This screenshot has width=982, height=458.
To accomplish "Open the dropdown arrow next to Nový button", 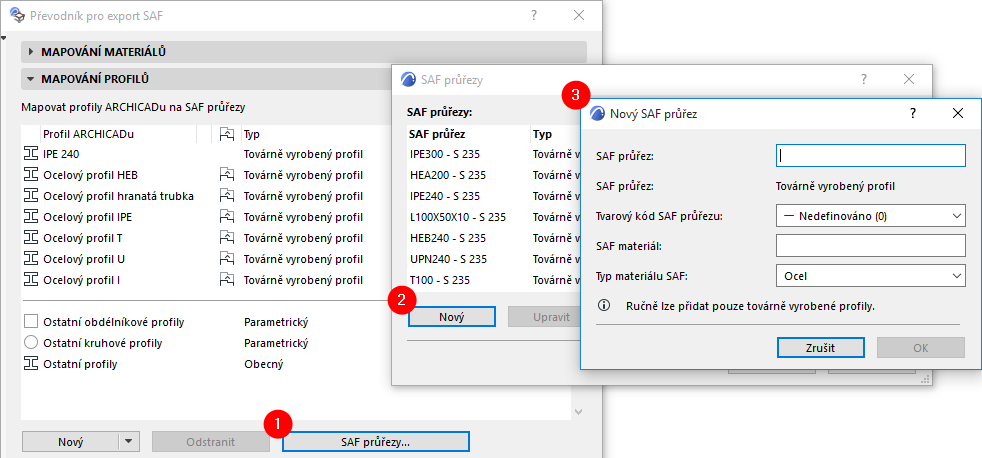I will 128,442.
